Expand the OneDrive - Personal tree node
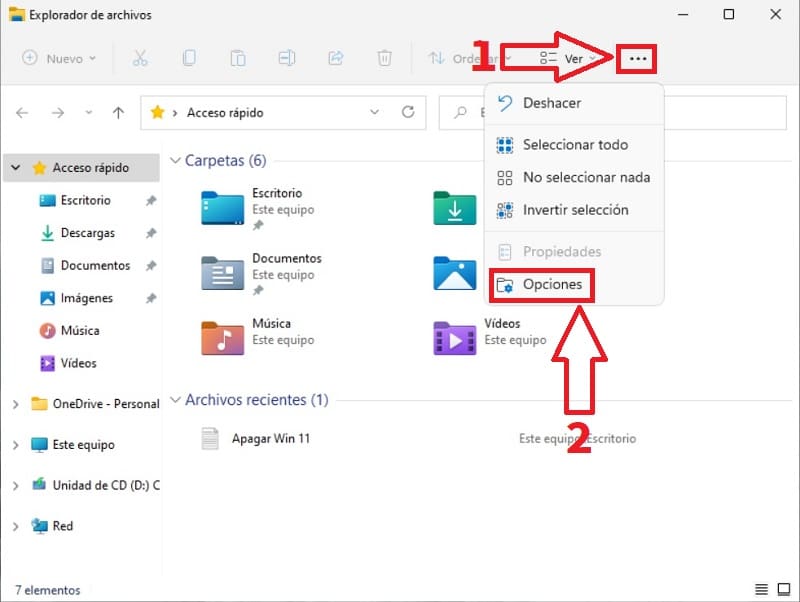The image size is (800, 602). (16, 404)
